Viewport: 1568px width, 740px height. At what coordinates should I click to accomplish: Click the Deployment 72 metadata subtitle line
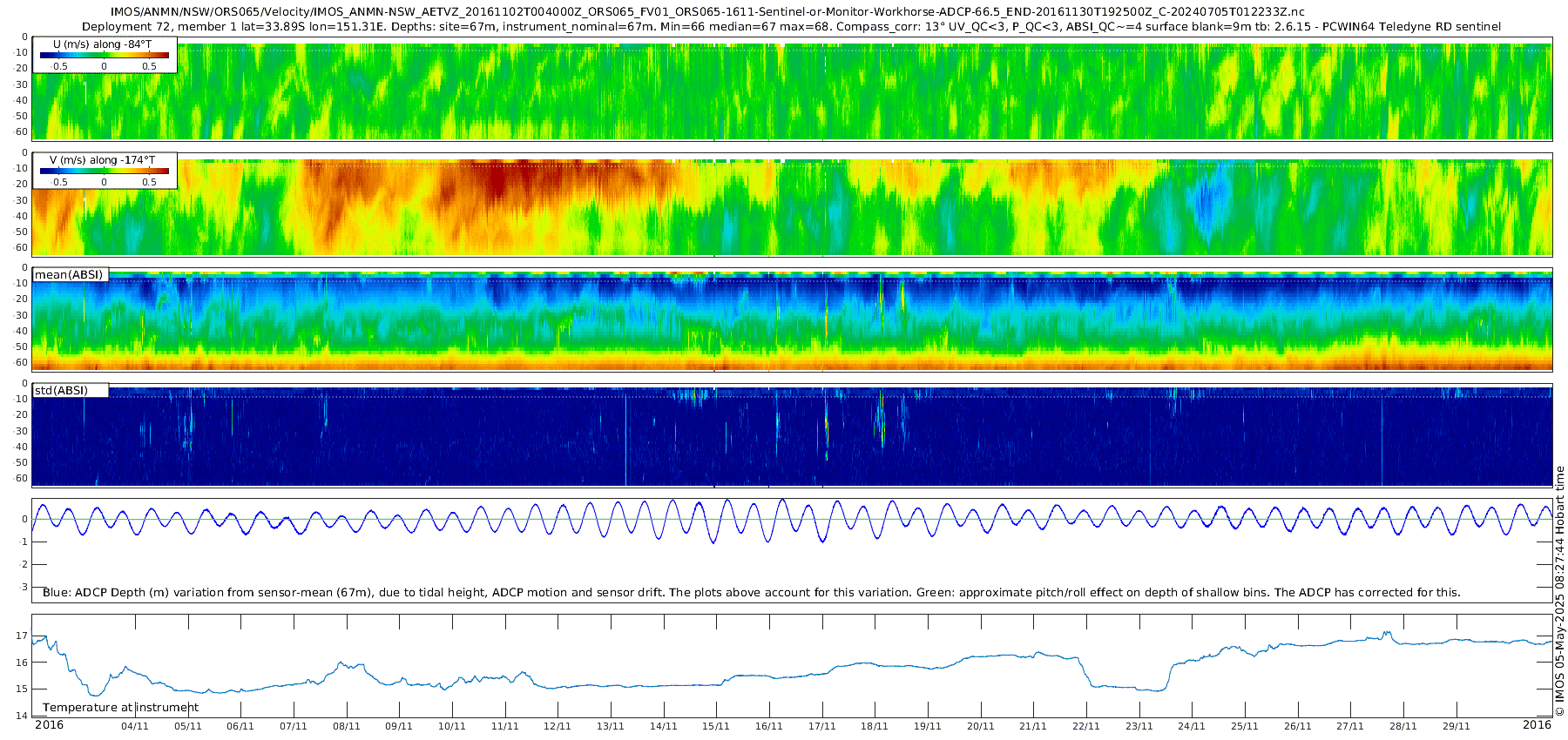click(x=792, y=27)
